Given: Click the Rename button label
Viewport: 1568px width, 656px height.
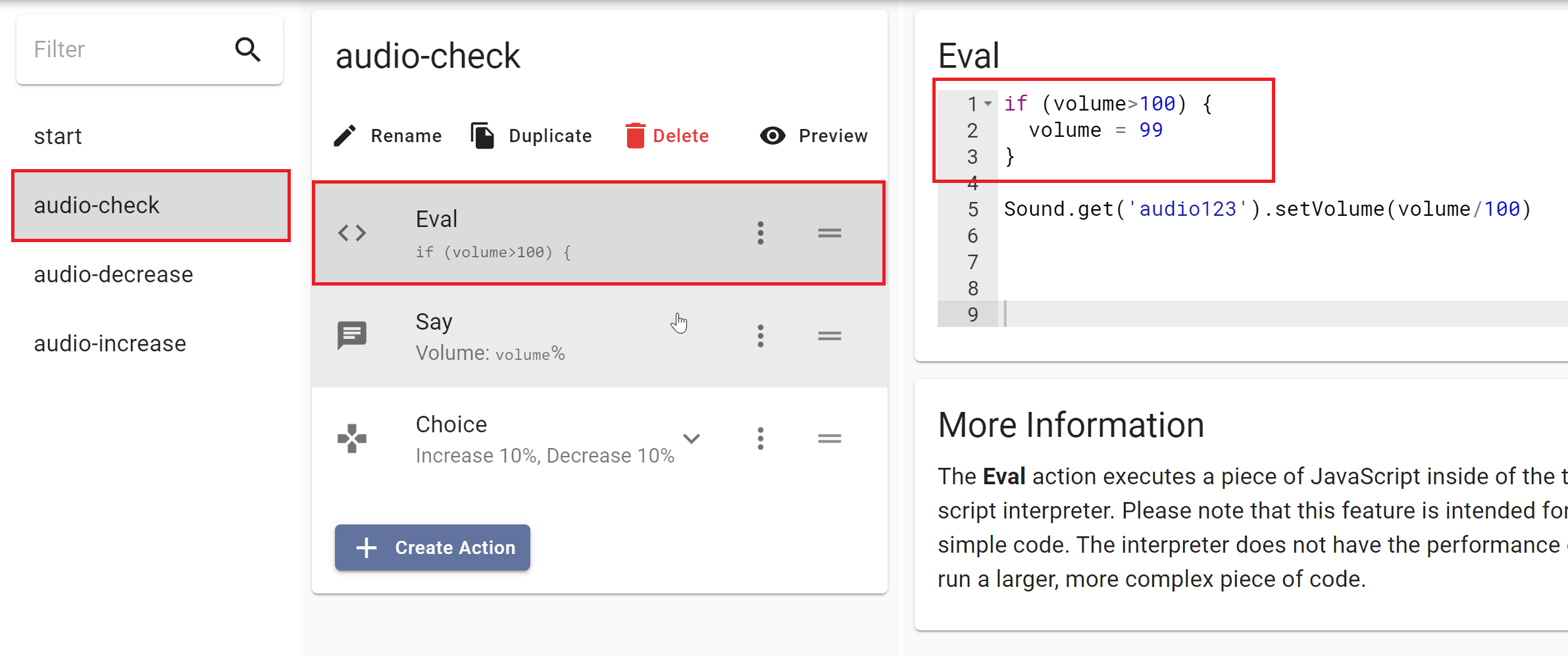Looking at the screenshot, I should 406,136.
